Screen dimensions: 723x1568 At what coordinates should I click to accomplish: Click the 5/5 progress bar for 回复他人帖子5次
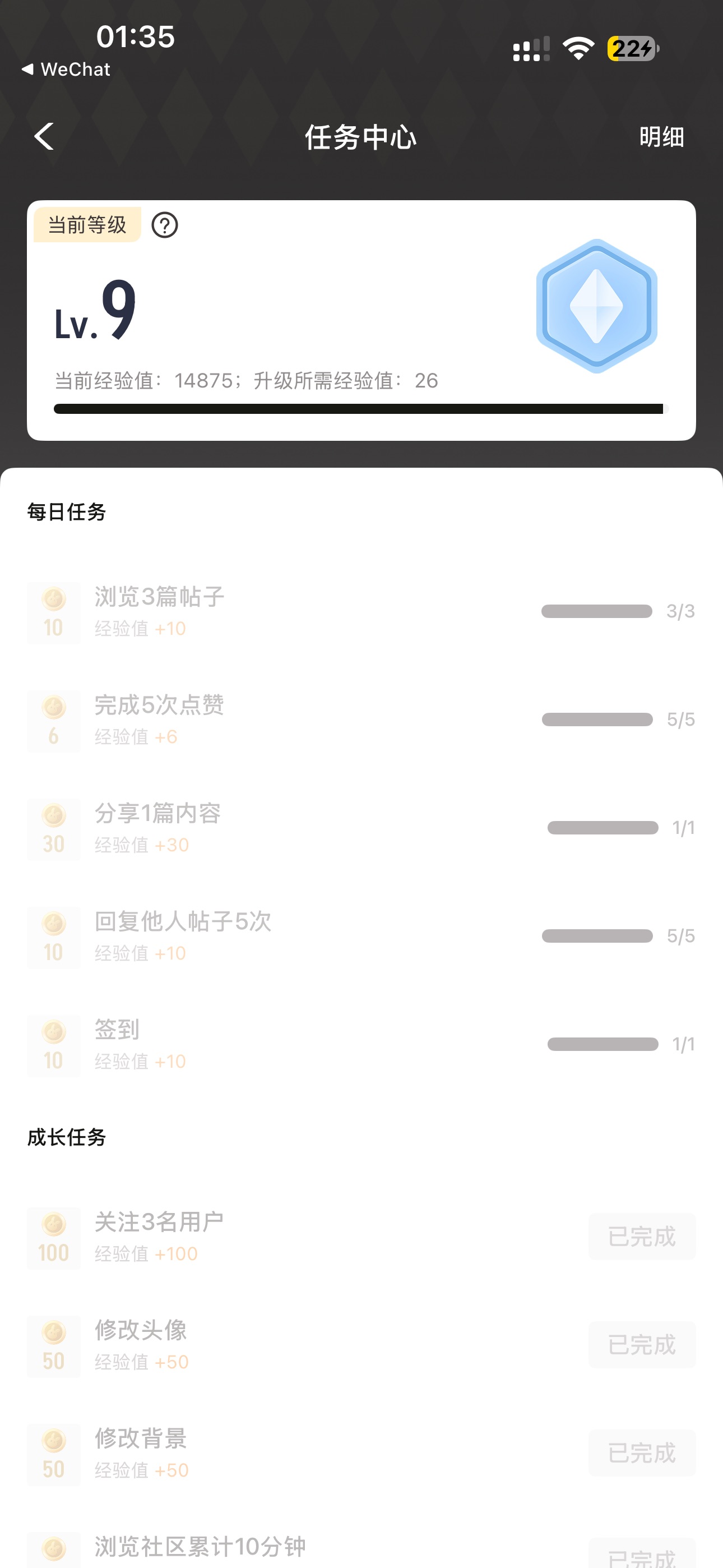pyautogui.click(x=596, y=935)
